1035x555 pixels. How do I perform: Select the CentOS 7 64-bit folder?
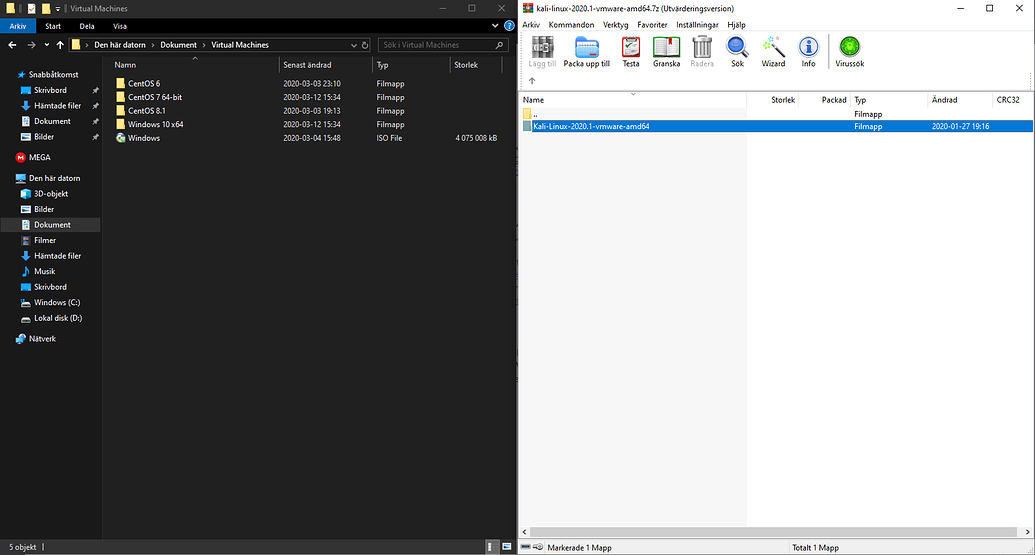pyautogui.click(x=155, y=97)
